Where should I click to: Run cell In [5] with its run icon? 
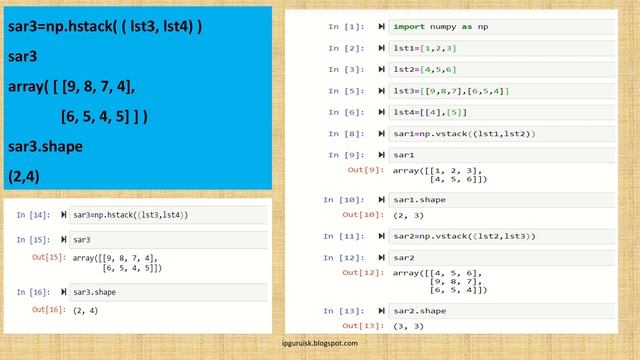381,91
